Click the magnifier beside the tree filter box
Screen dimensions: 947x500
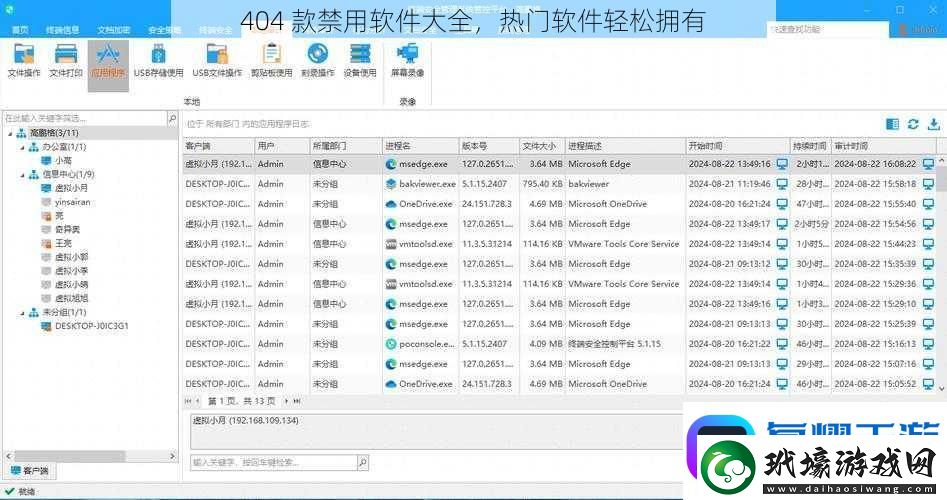coord(172,118)
